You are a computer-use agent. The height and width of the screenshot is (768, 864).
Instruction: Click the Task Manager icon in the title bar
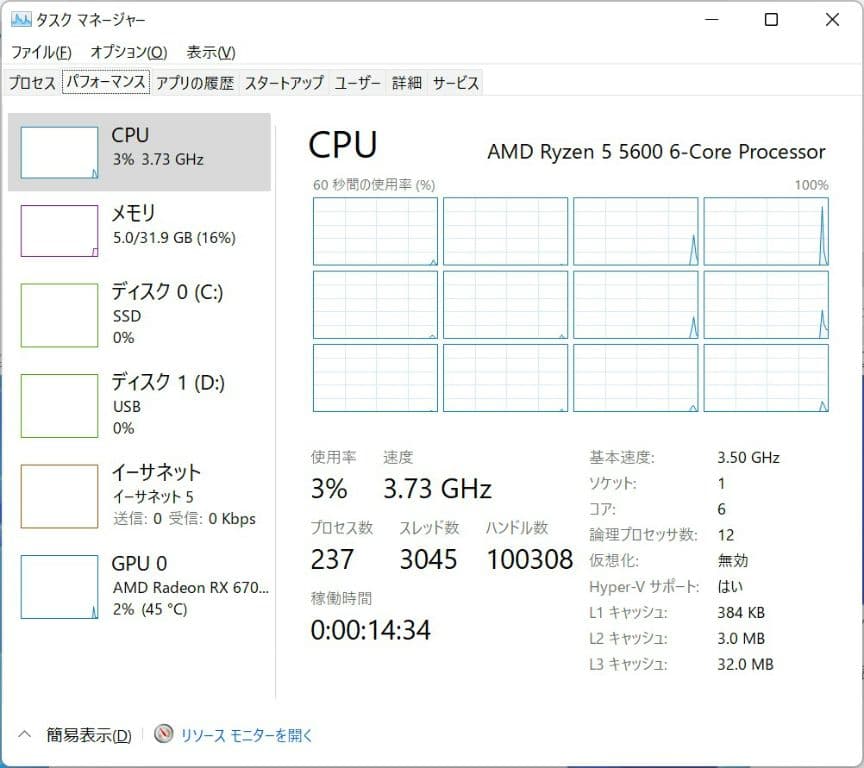[22, 19]
